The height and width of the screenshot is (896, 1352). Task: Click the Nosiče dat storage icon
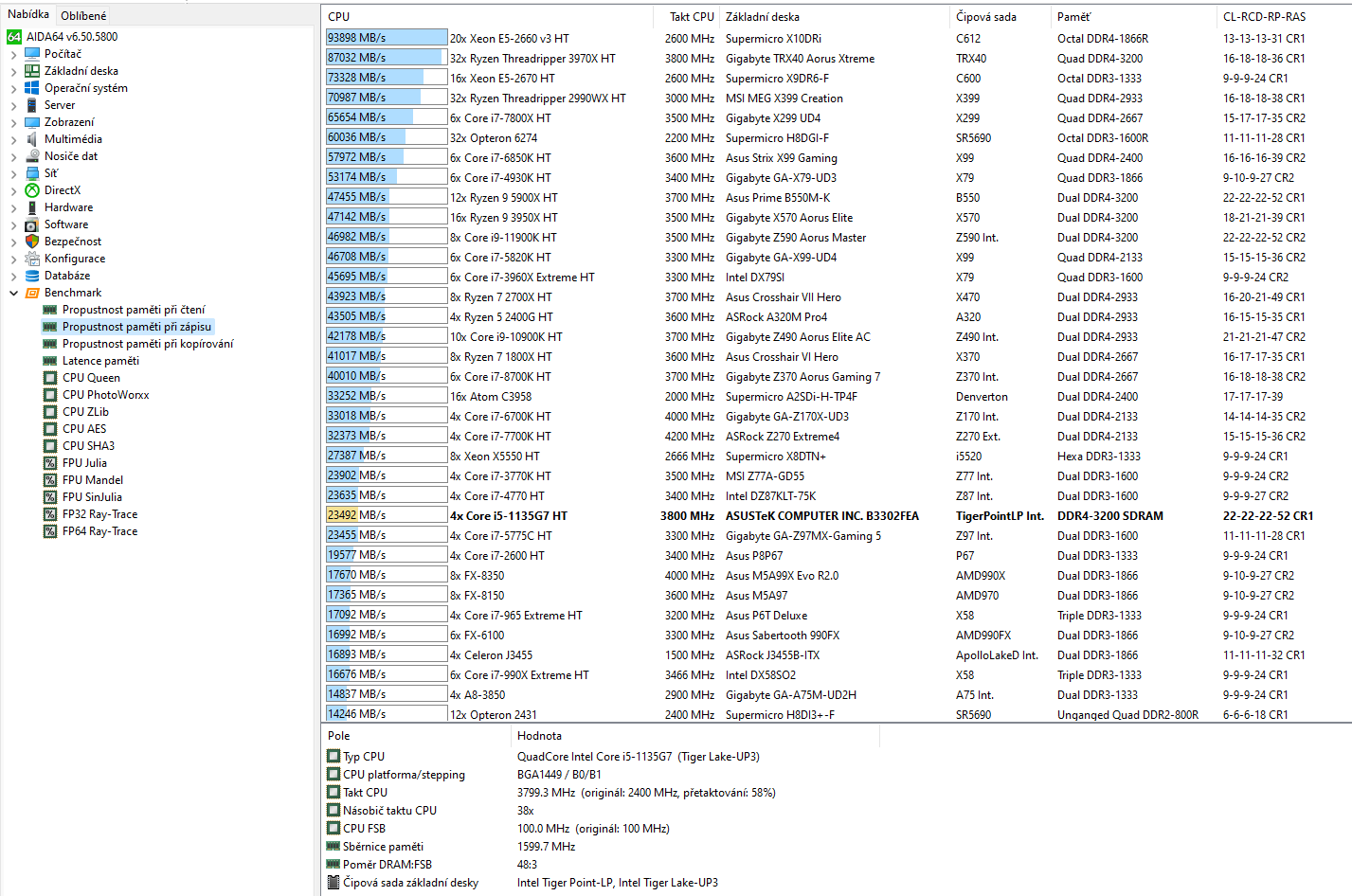[32, 156]
